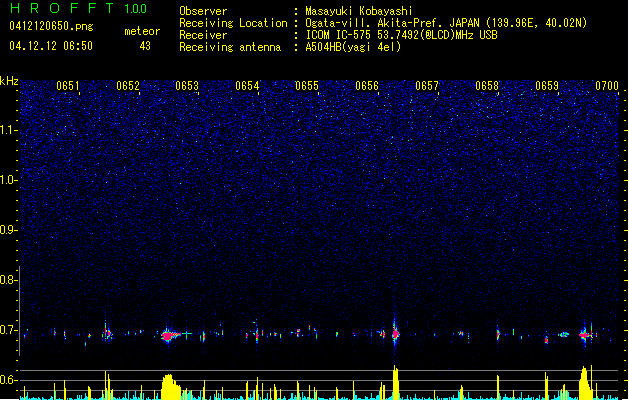
Task: Click the 'Receiving antenna' field label
Action: pyautogui.click(x=230, y=47)
